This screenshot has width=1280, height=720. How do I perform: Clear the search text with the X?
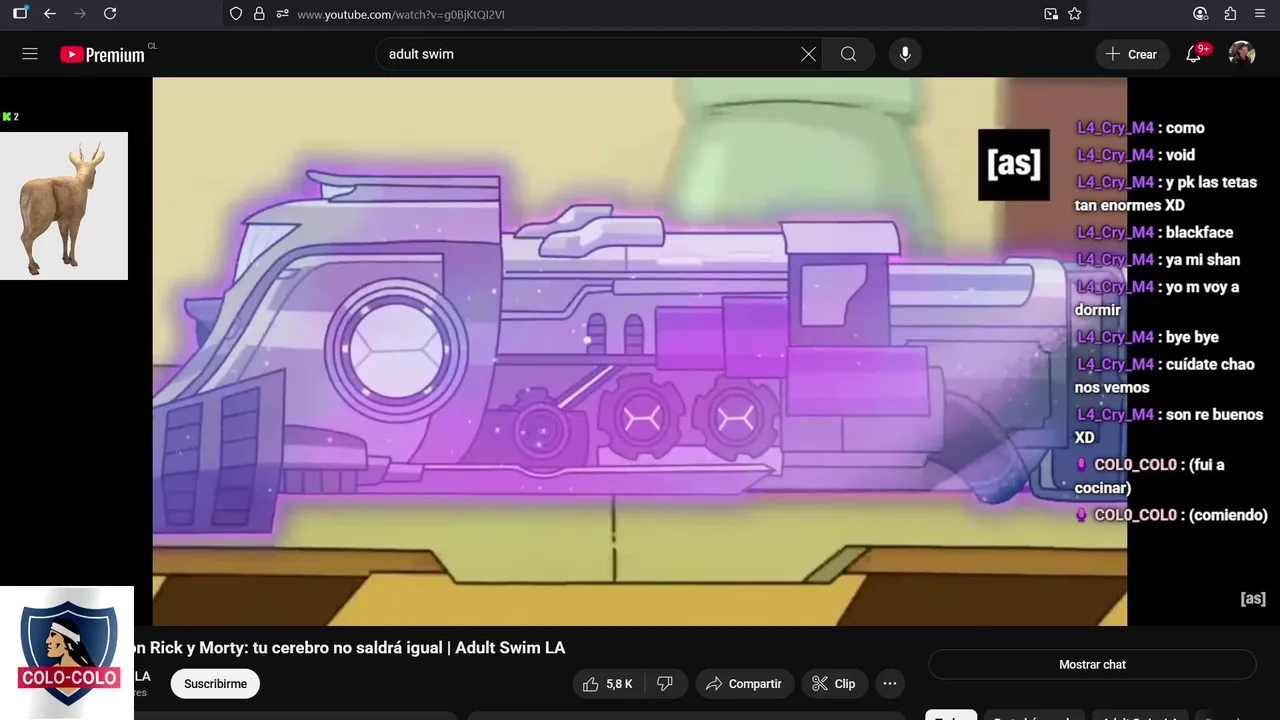(808, 54)
